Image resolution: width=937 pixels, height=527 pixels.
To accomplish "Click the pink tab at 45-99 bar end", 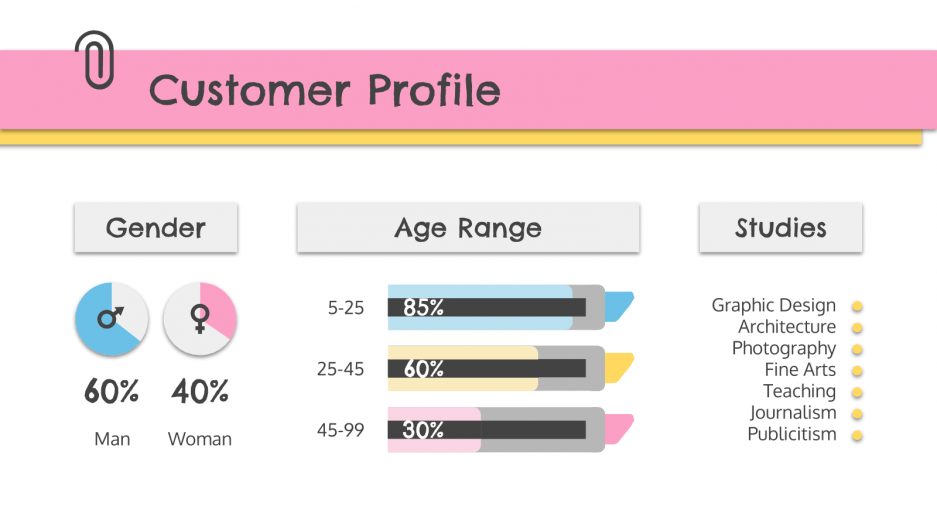I will tap(620, 427).
